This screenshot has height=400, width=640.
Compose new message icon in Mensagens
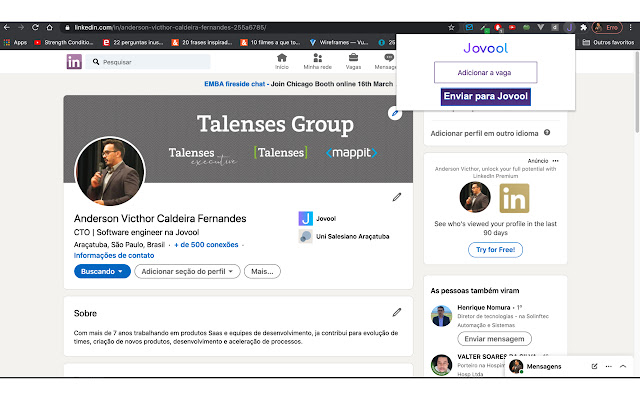[x=594, y=367]
